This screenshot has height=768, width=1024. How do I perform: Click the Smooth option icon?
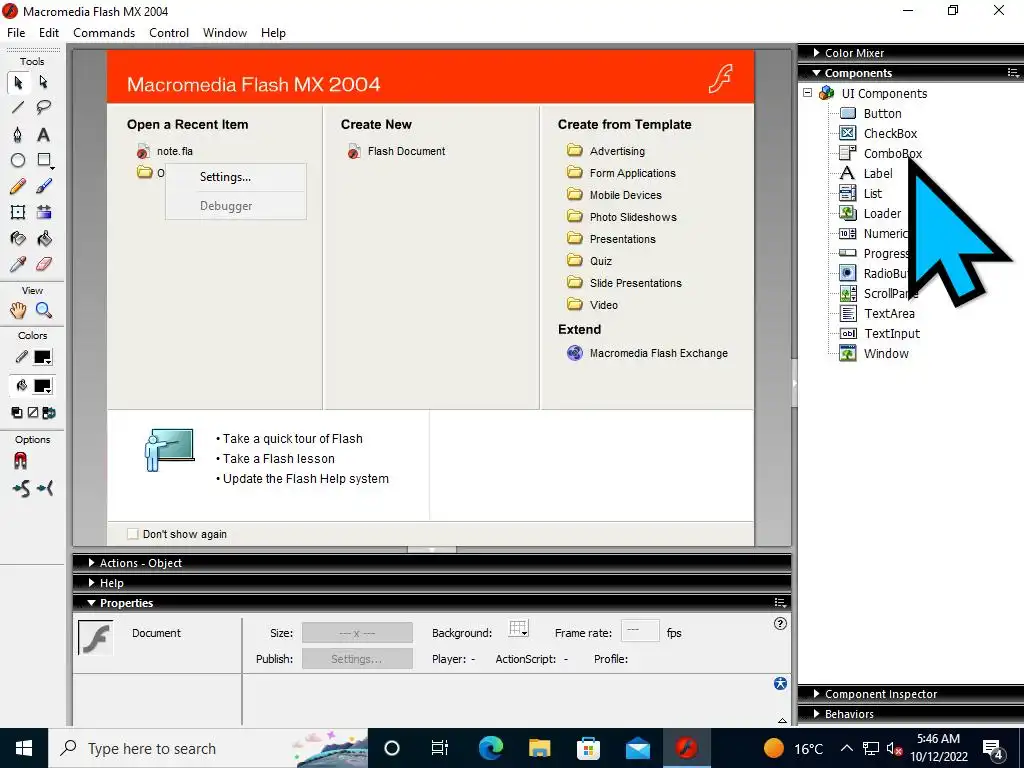click(x=21, y=488)
